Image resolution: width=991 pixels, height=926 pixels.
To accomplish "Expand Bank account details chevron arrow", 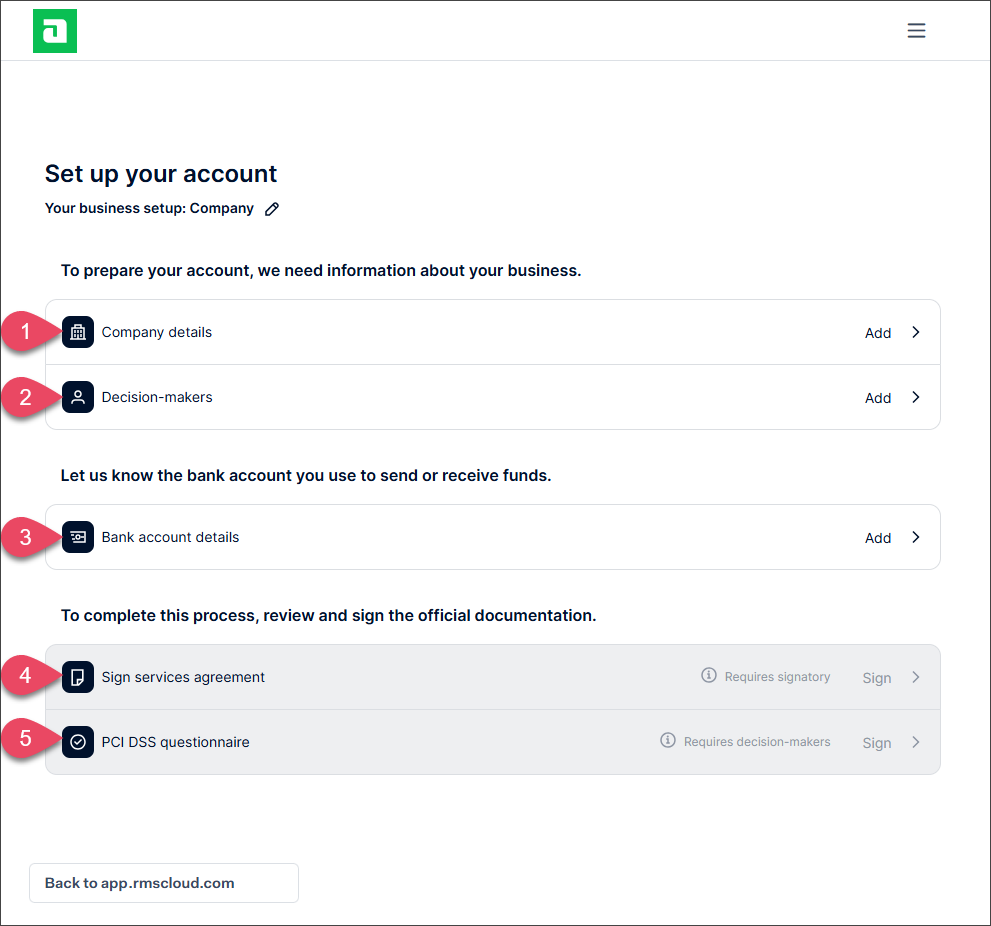I will (x=916, y=537).
